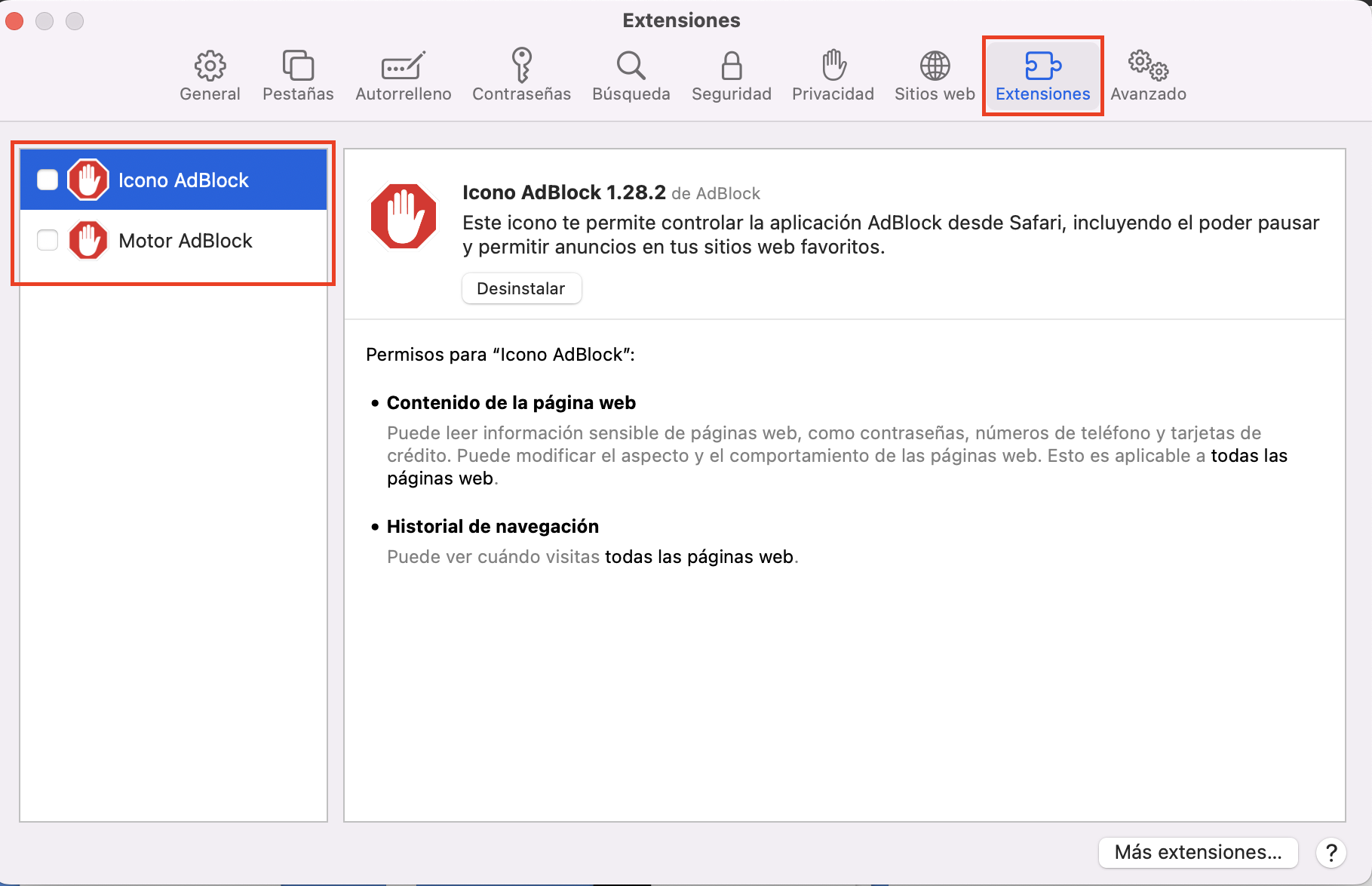The image size is (1372, 886).
Task: Click the 'de AdBlock' developer text
Action: (716, 193)
